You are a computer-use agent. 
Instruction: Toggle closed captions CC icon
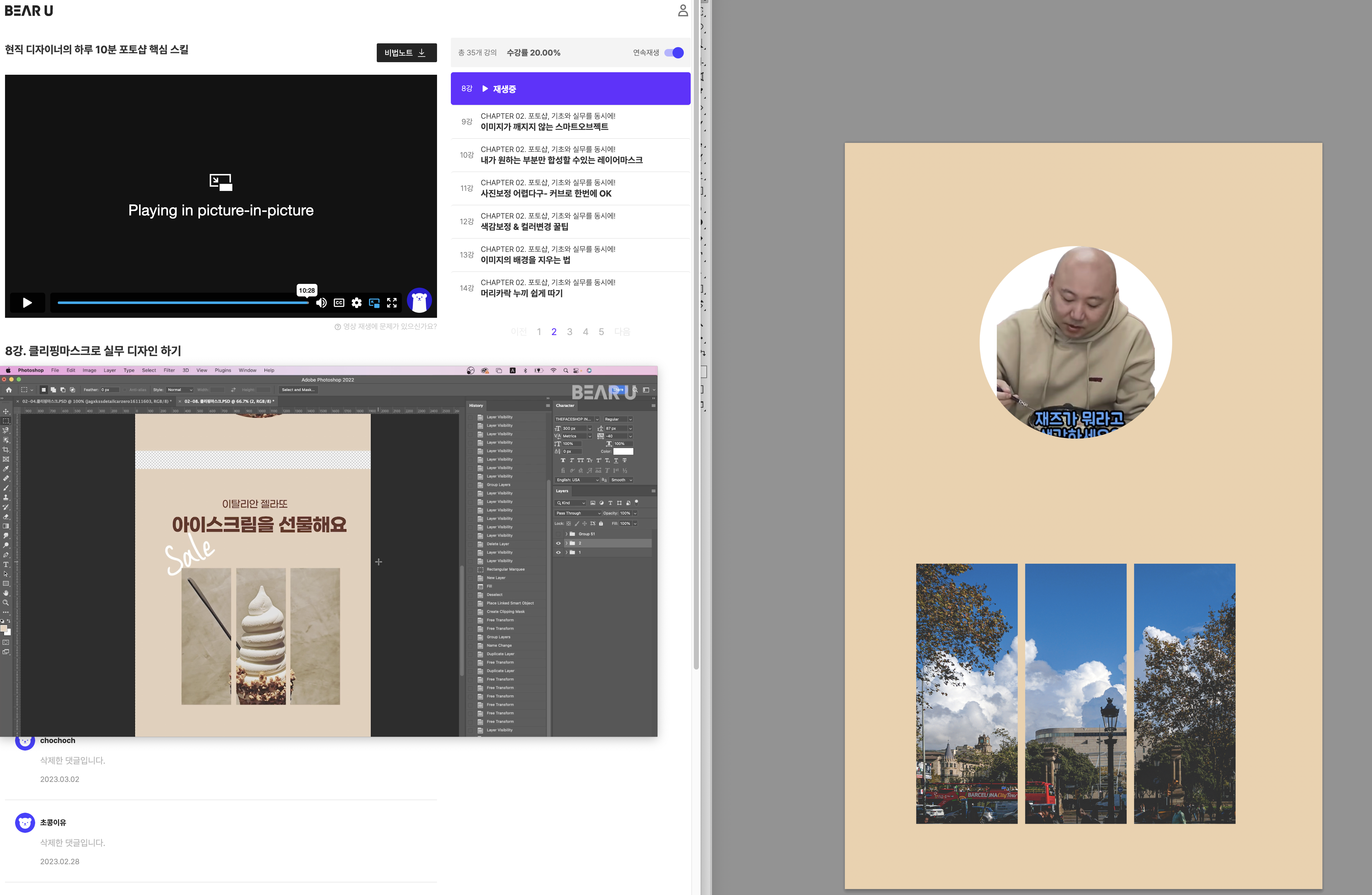click(339, 303)
